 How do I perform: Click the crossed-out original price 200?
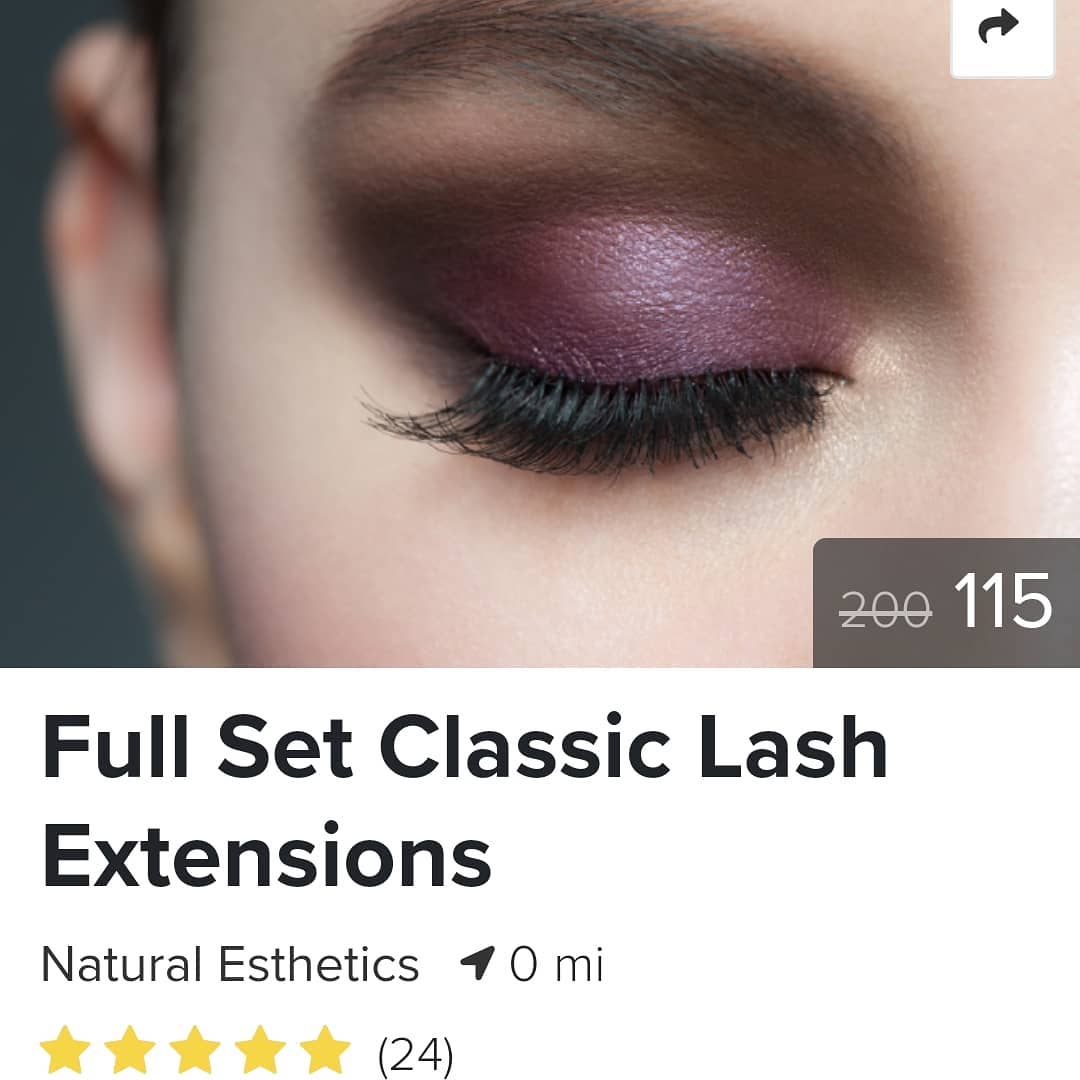pyautogui.click(x=886, y=610)
